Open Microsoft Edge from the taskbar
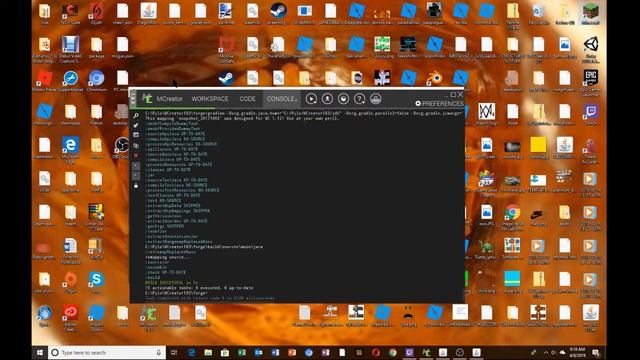 pos(191,352)
